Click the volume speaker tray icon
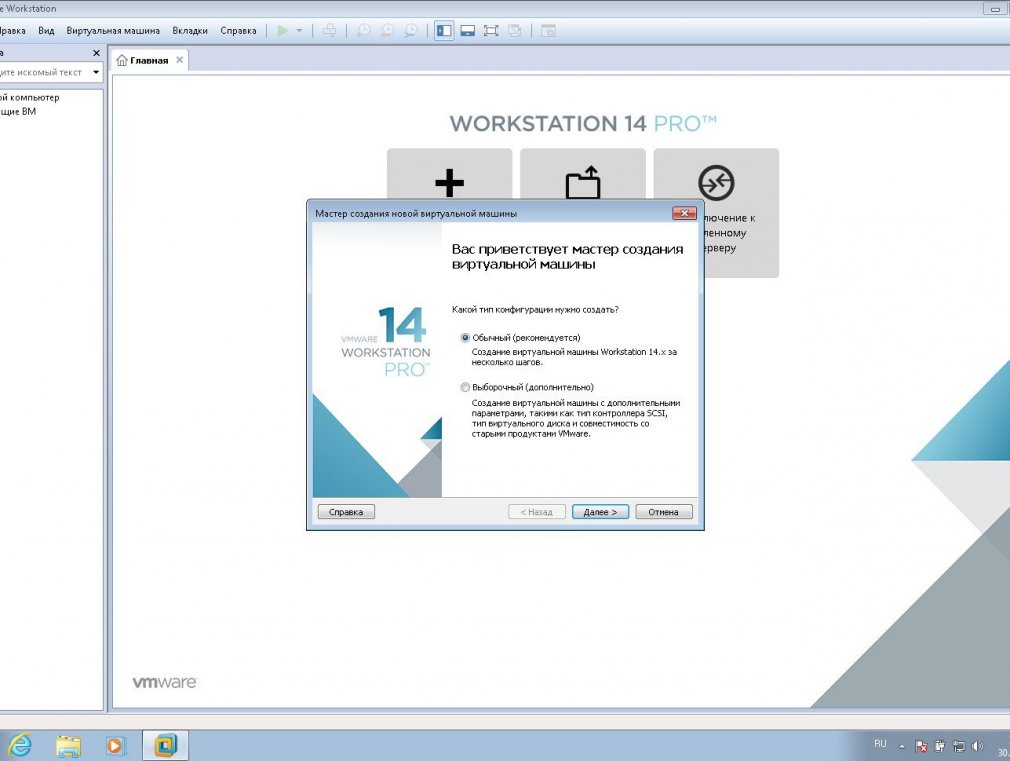This screenshot has width=1010, height=761. (977, 746)
